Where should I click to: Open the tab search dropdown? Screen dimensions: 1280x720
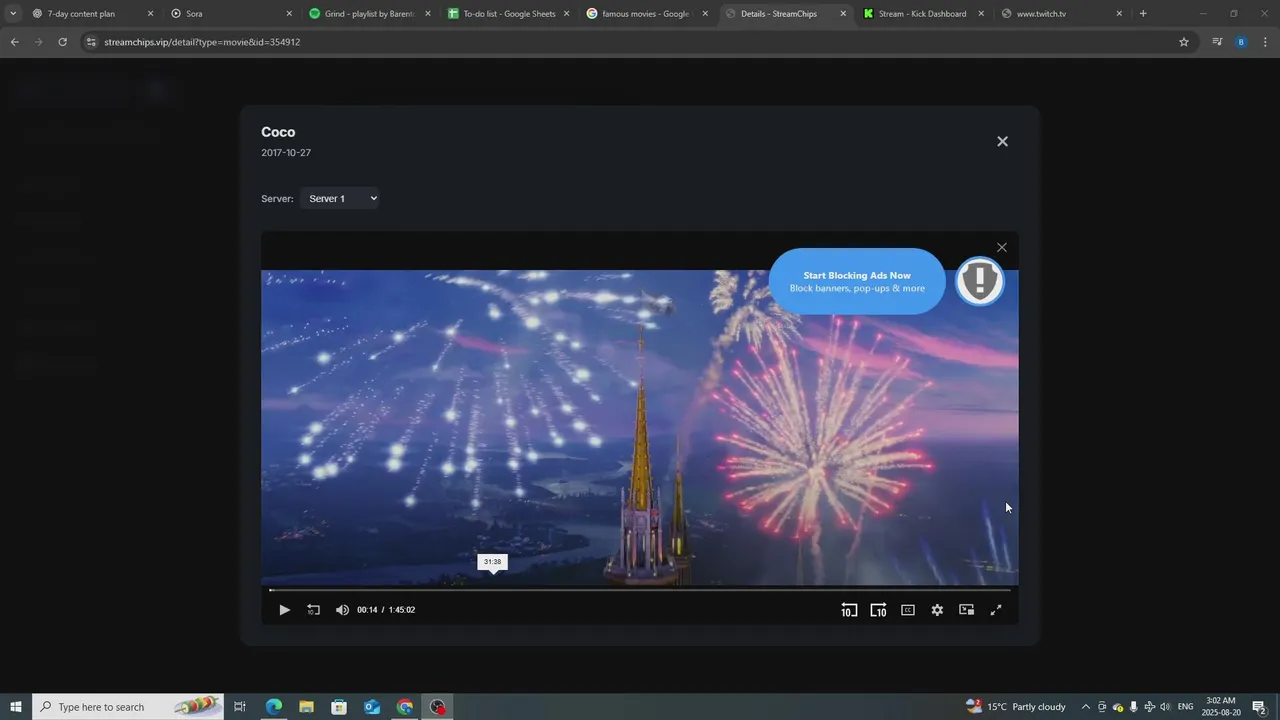[x=12, y=14]
